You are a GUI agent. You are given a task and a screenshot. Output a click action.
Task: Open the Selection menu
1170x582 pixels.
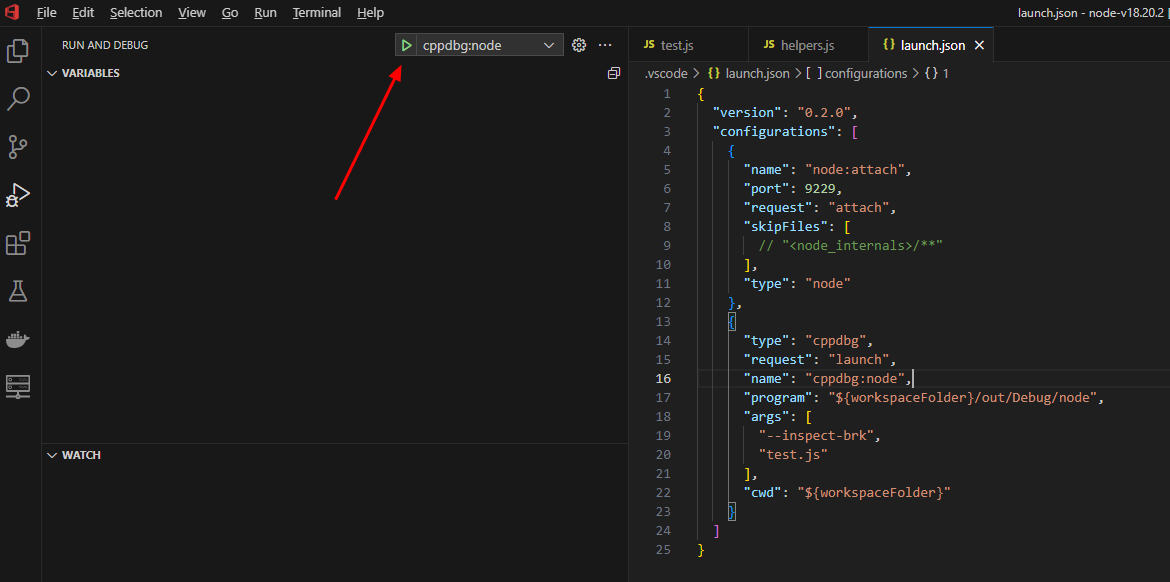click(136, 13)
